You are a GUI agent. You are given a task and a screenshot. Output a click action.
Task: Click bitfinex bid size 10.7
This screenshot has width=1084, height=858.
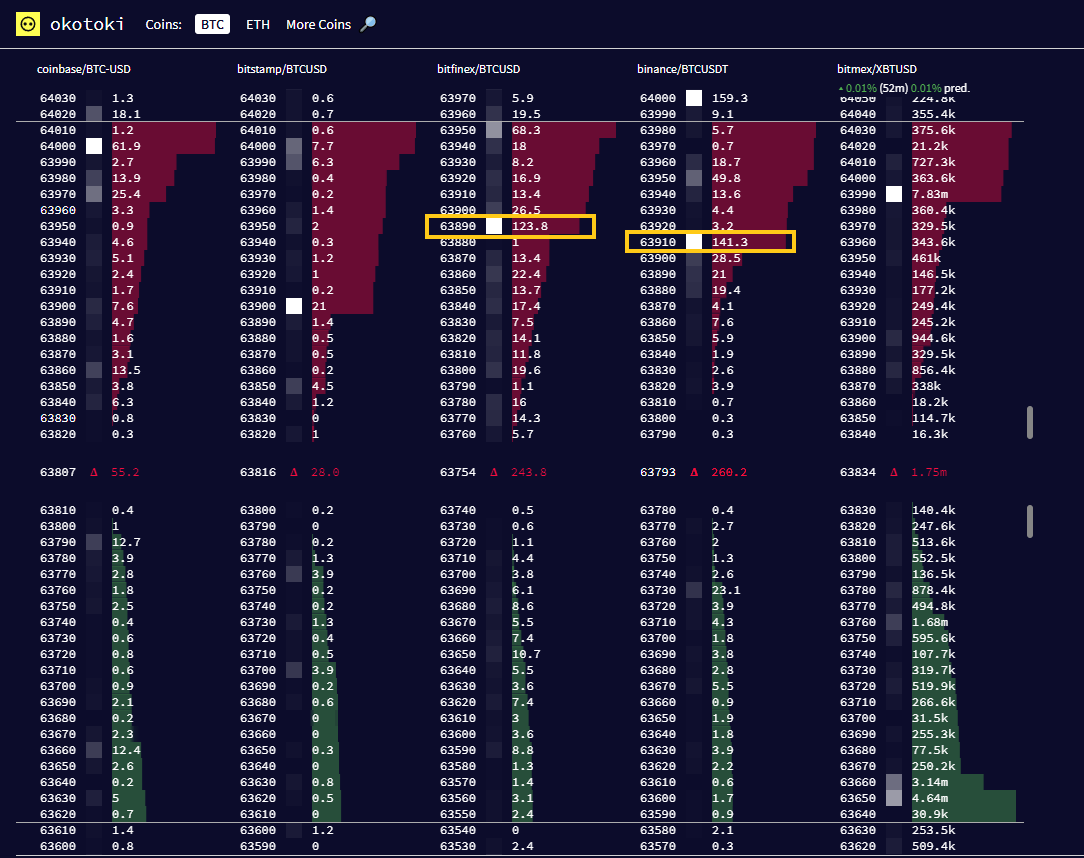coord(526,654)
